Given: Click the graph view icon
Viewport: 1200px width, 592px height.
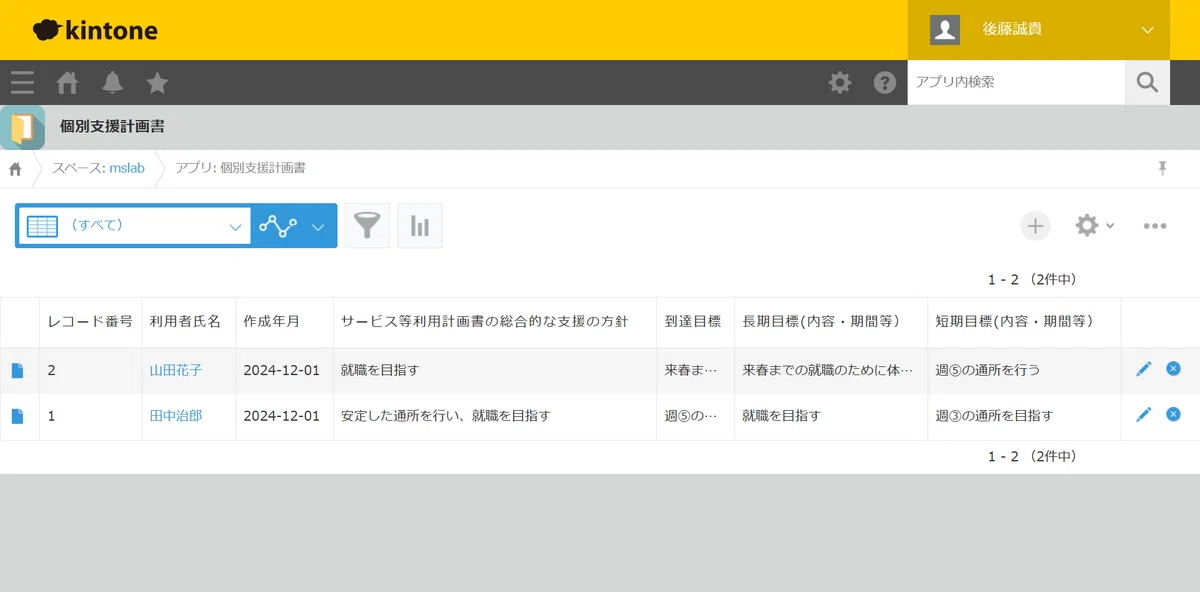Looking at the screenshot, I should point(278,226).
